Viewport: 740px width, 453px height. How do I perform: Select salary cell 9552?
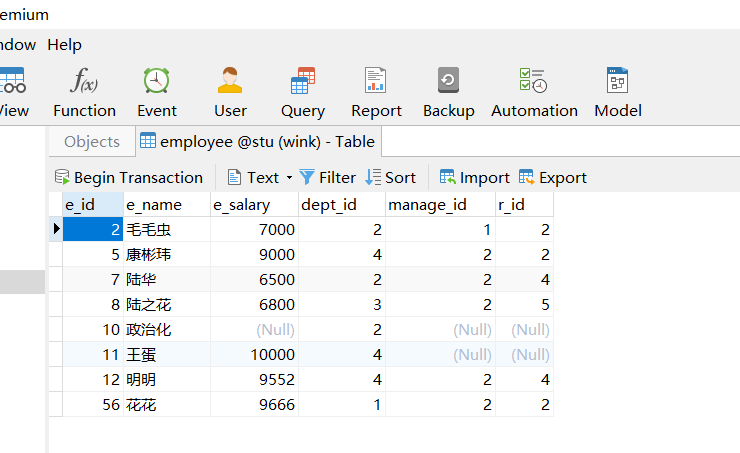coord(254,379)
